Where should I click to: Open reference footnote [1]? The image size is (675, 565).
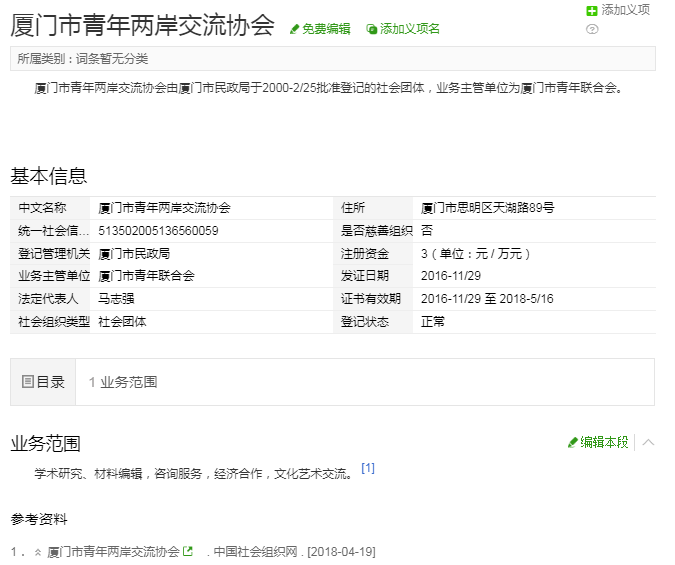coord(368,468)
